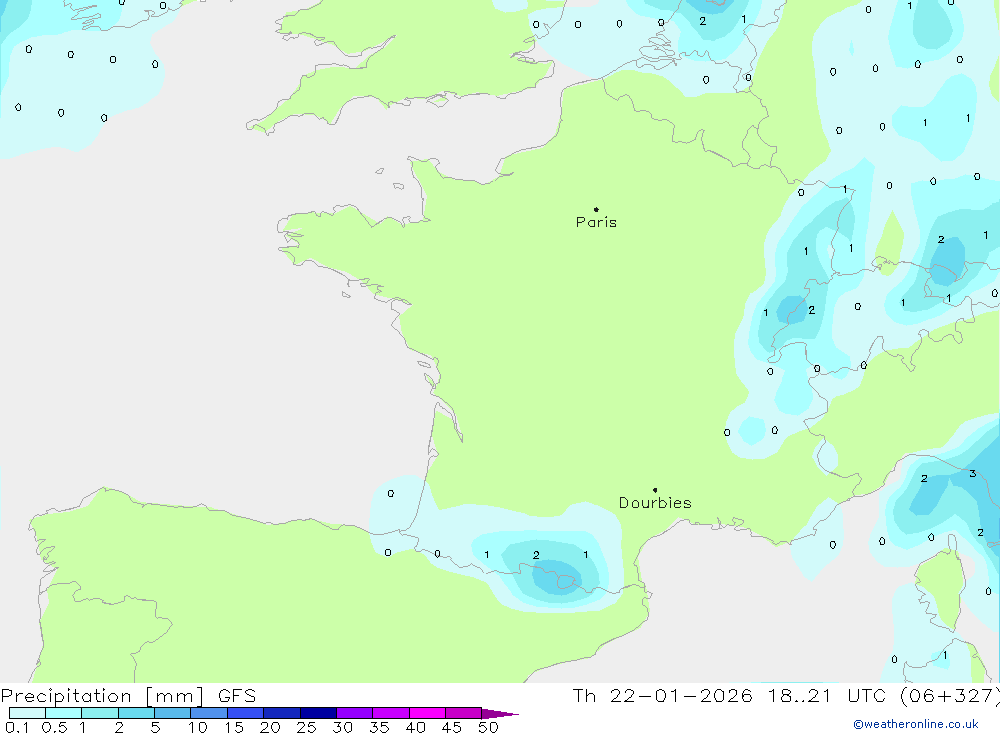Click the 'Precipitation [mm] GFS' title text
The image size is (1000, 733).
pyautogui.click(x=128, y=696)
